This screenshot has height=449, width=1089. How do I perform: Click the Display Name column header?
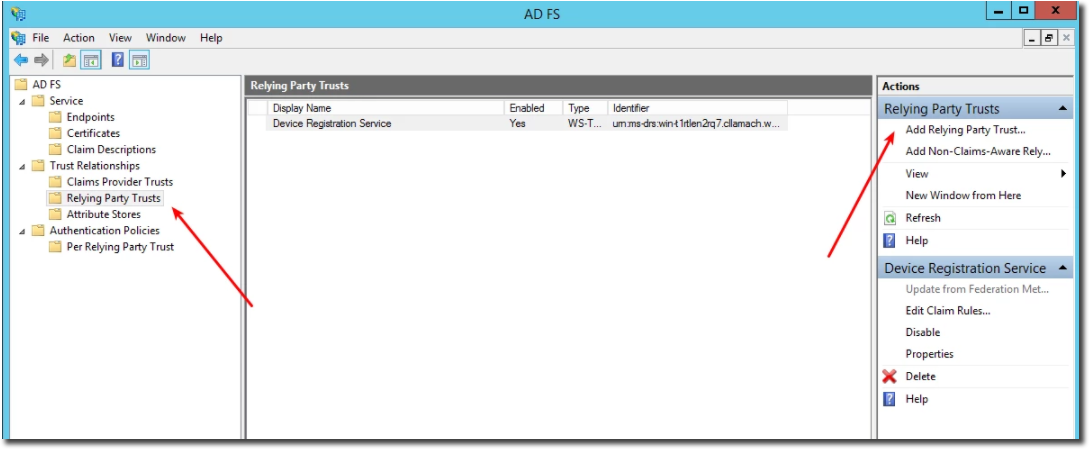385,108
